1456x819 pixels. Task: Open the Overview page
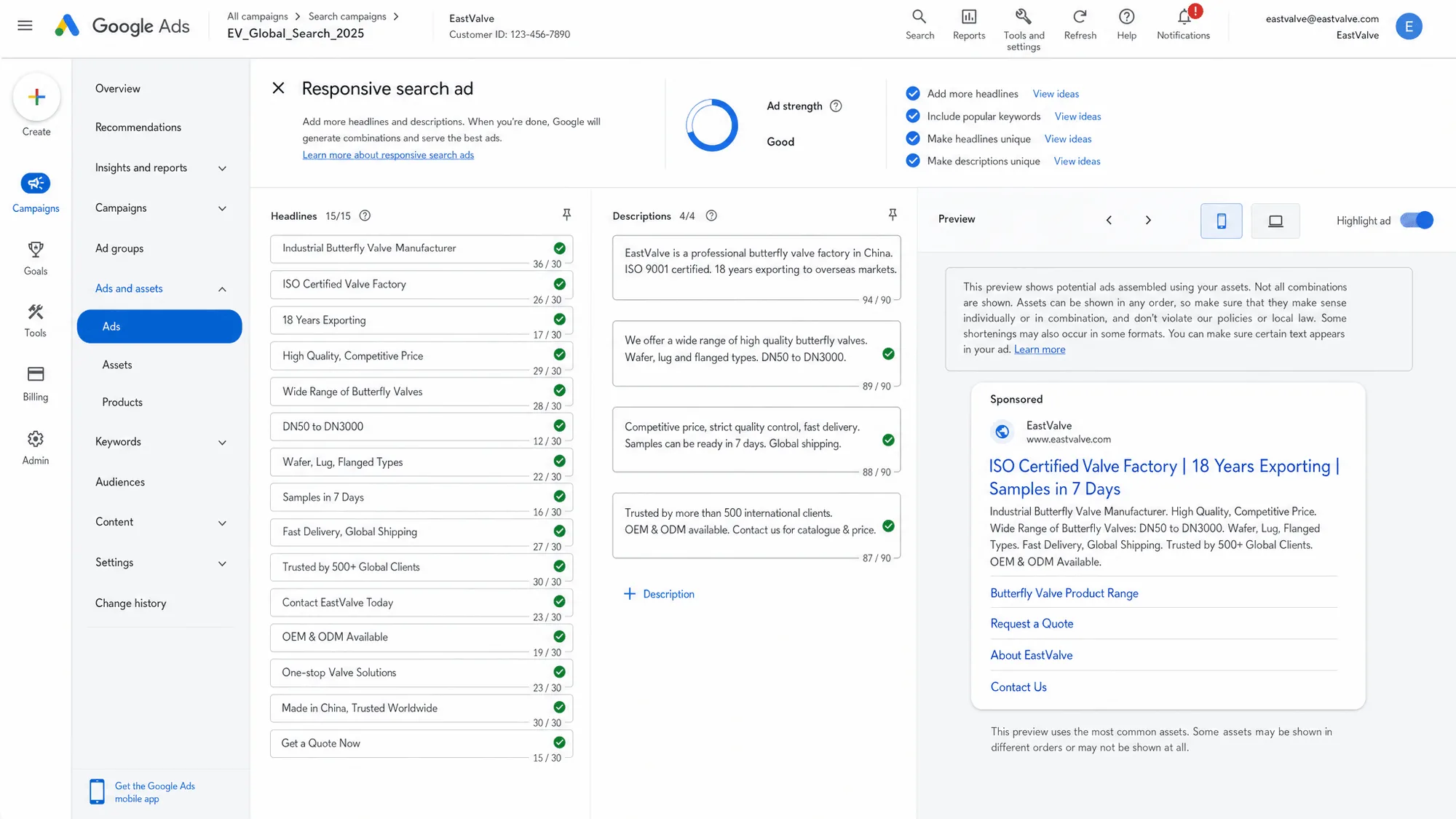tap(118, 88)
